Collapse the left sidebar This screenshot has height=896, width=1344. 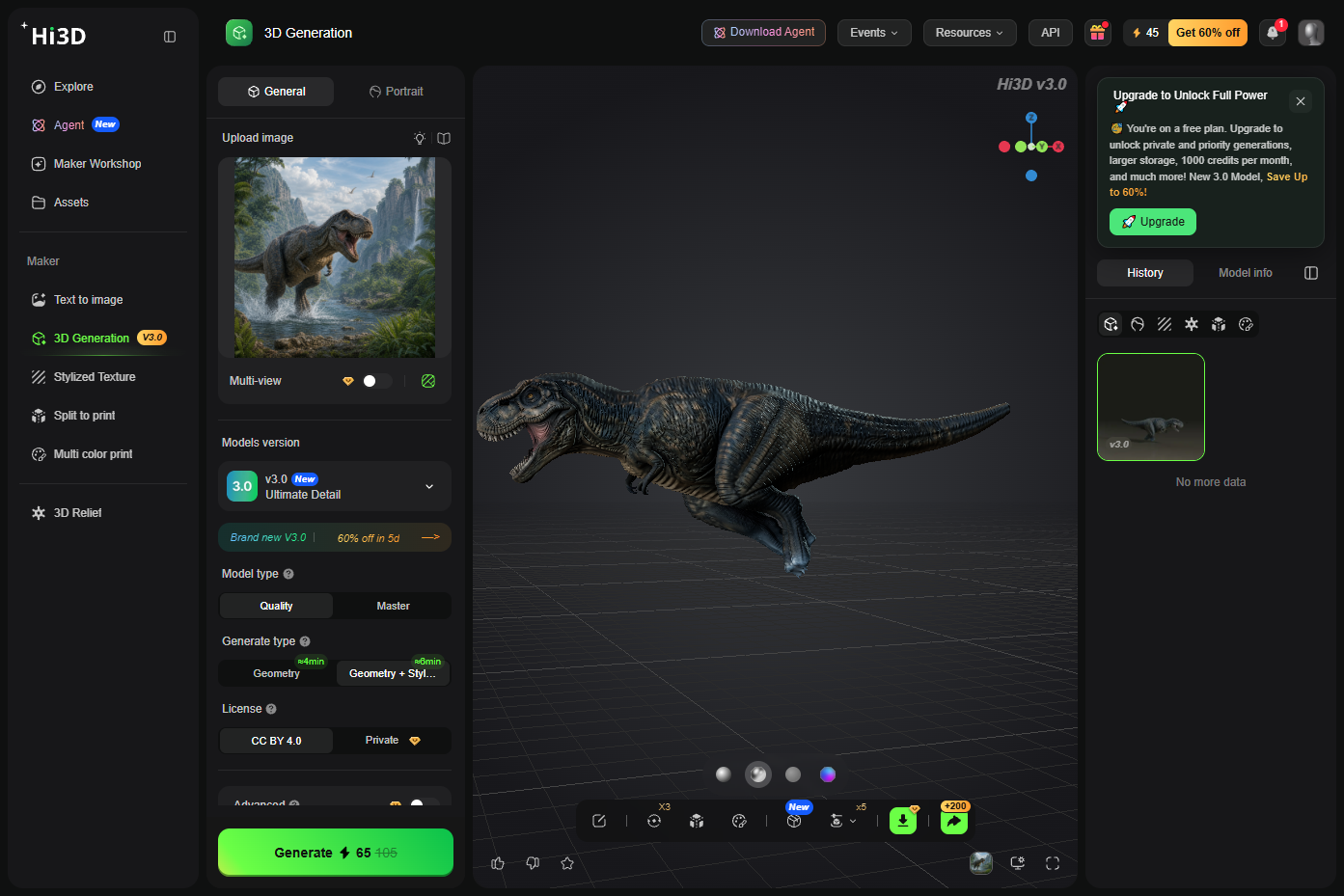tap(170, 37)
